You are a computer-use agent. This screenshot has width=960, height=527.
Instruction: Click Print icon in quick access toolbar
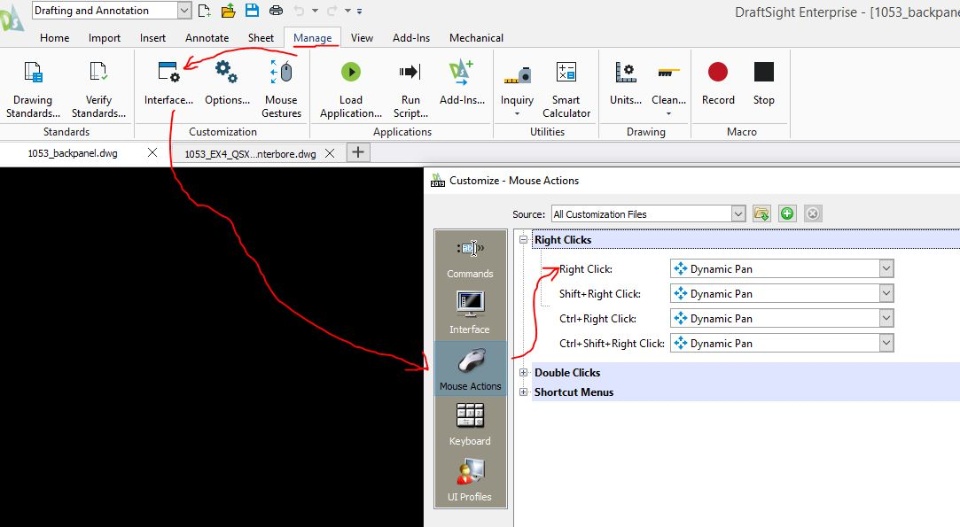coord(276,10)
